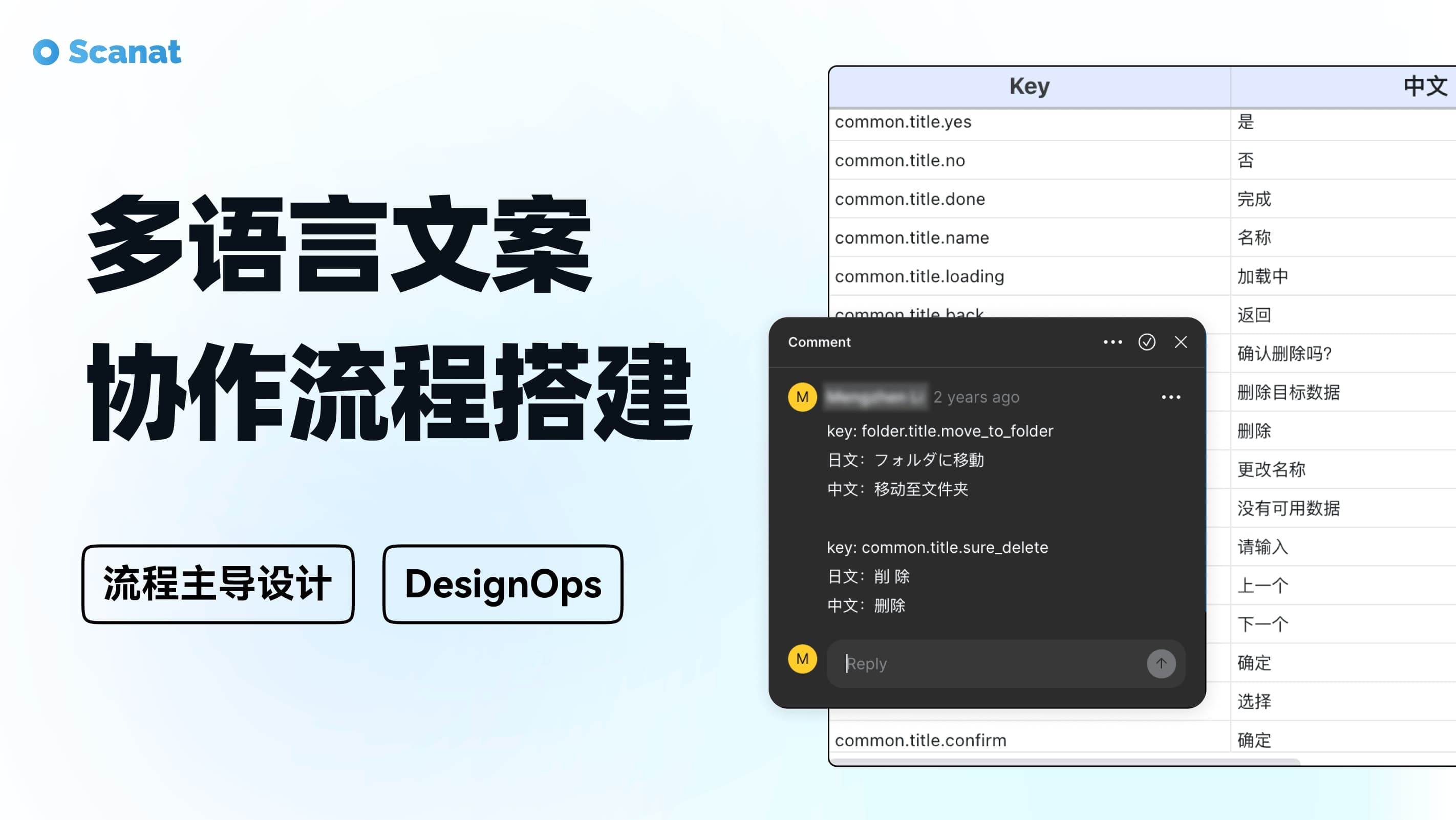The height and width of the screenshot is (820, 1456).
Task: Click the M avatar beside Reply
Action: click(x=802, y=659)
